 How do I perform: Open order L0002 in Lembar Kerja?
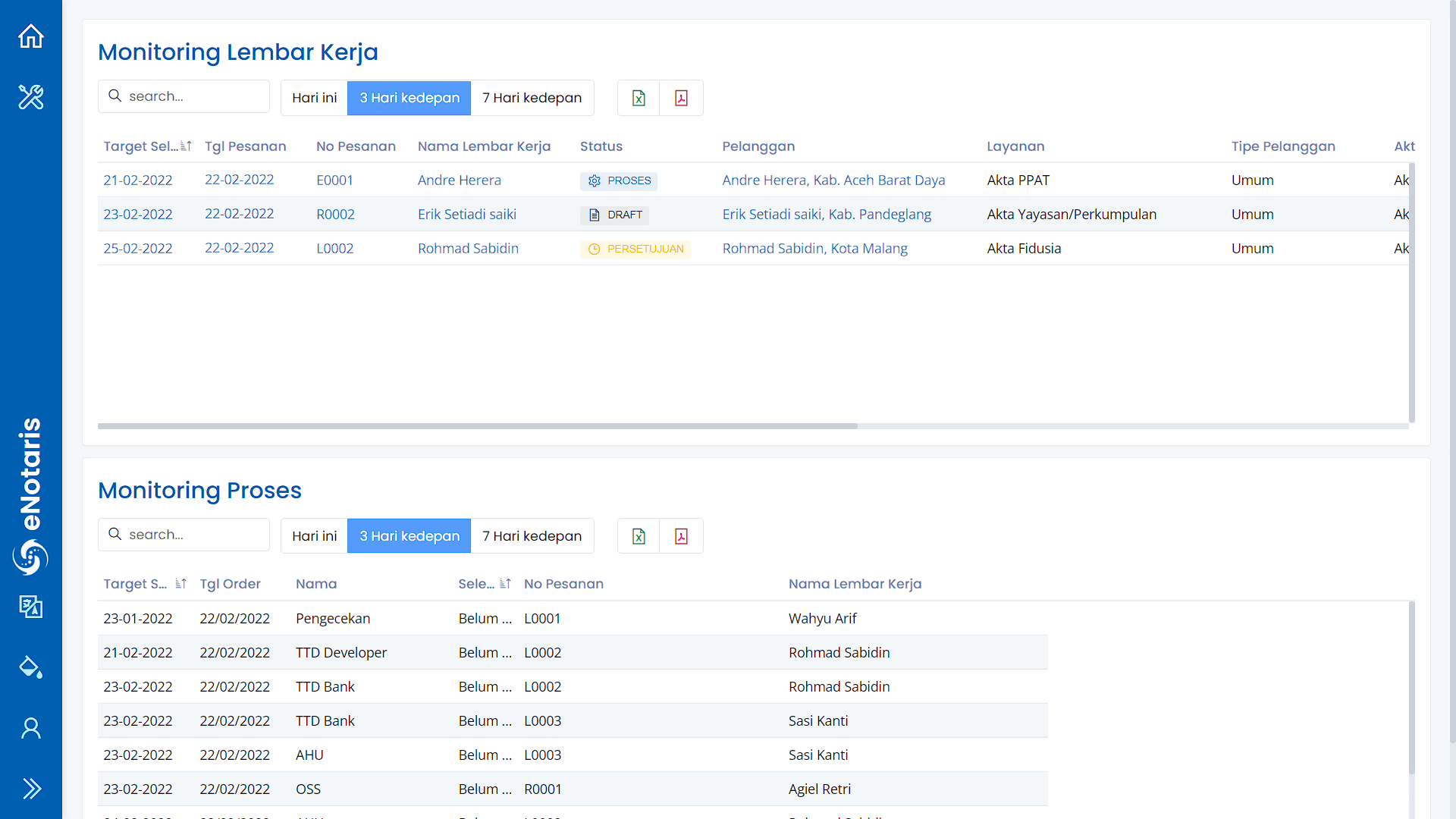tap(334, 249)
